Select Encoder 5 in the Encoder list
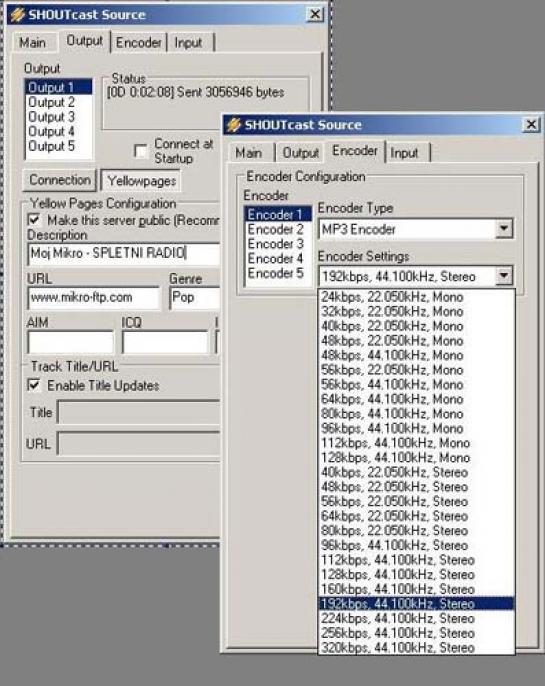 tap(278, 273)
